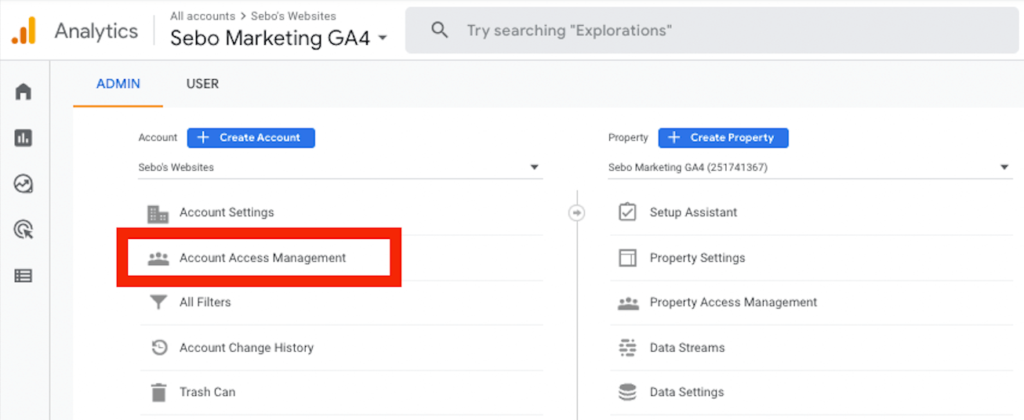Image resolution: width=1024 pixels, height=420 pixels.
Task: Click the arrow circle between columns
Action: (x=577, y=213)
